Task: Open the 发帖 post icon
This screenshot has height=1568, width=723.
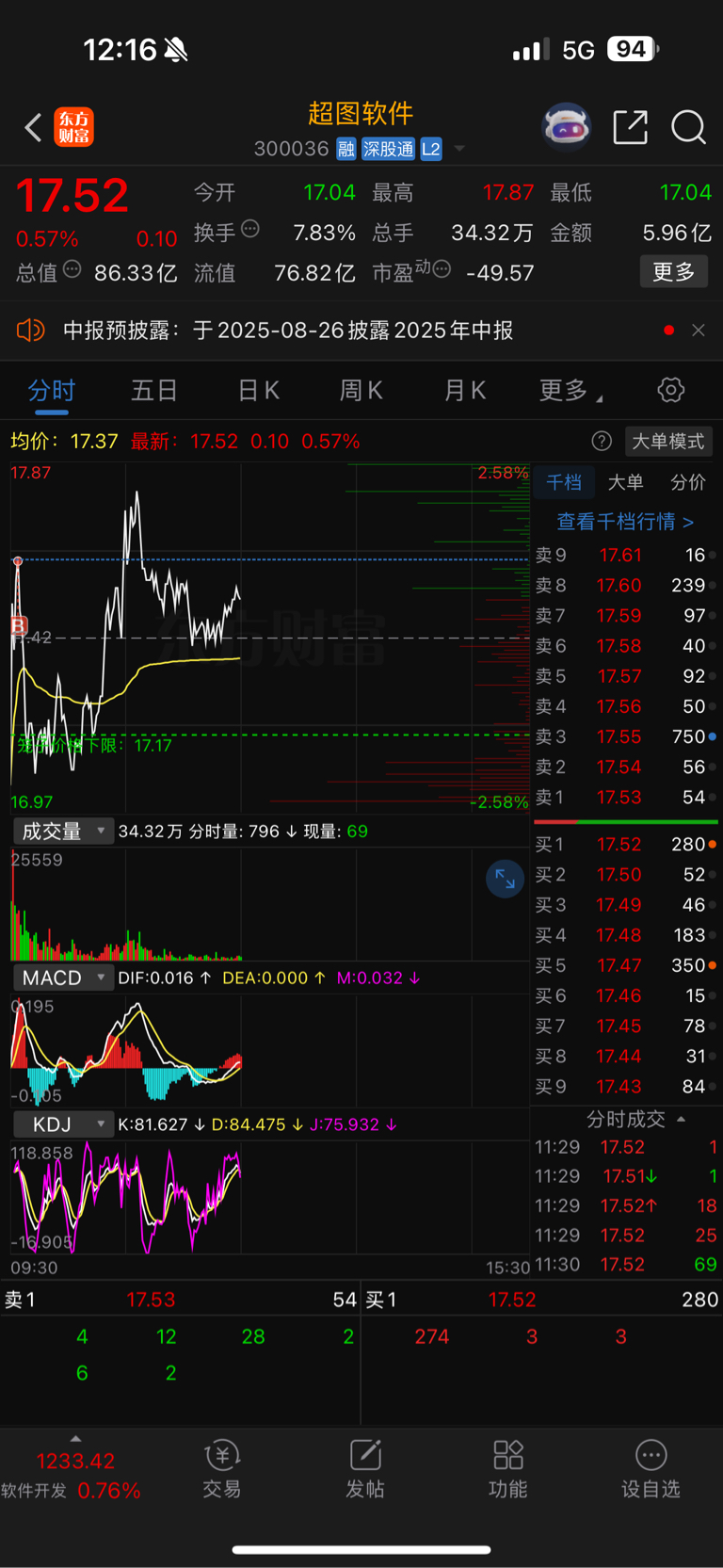Action: 365,1469
